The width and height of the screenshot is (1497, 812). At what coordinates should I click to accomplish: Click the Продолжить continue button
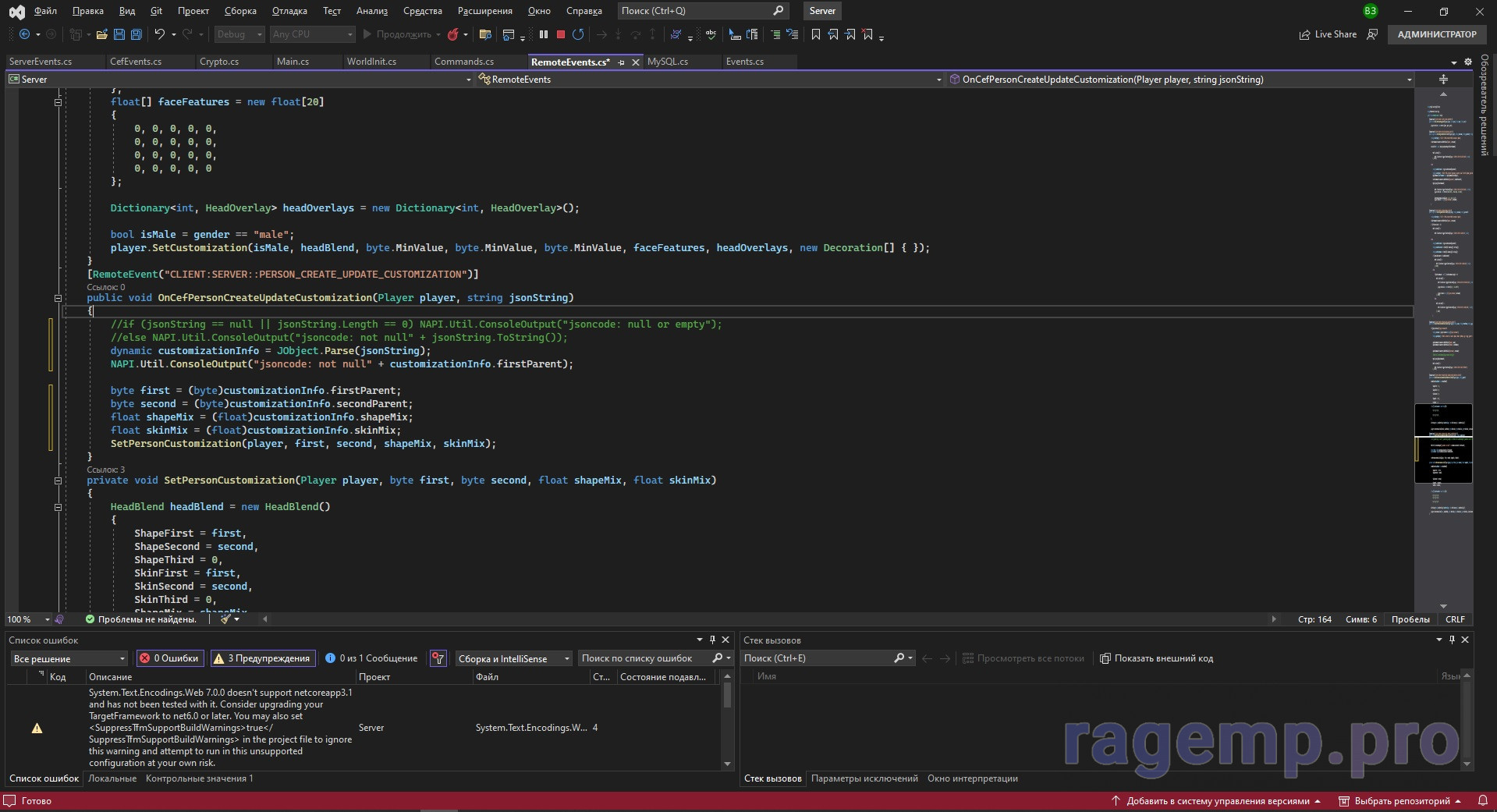tap(397, 34)
